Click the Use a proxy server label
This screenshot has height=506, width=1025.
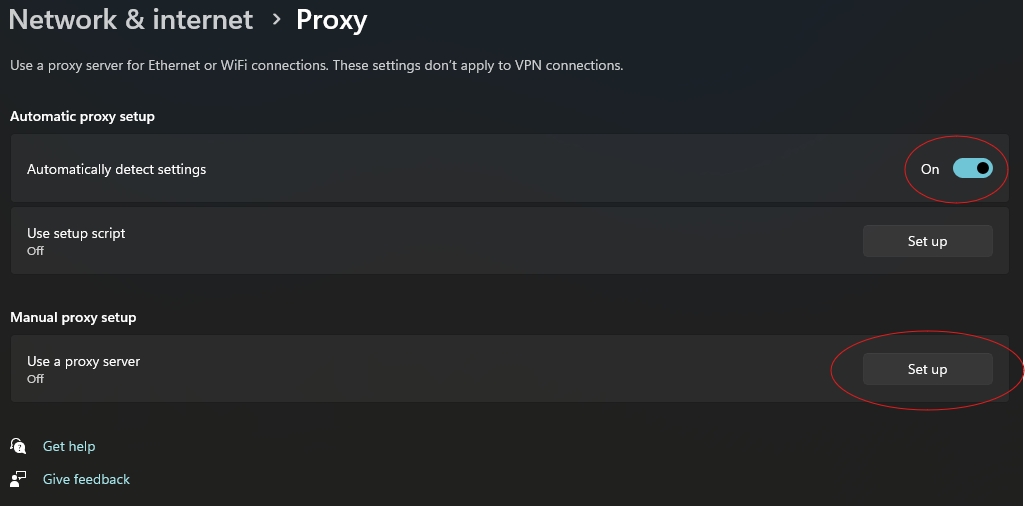point(83,361)
